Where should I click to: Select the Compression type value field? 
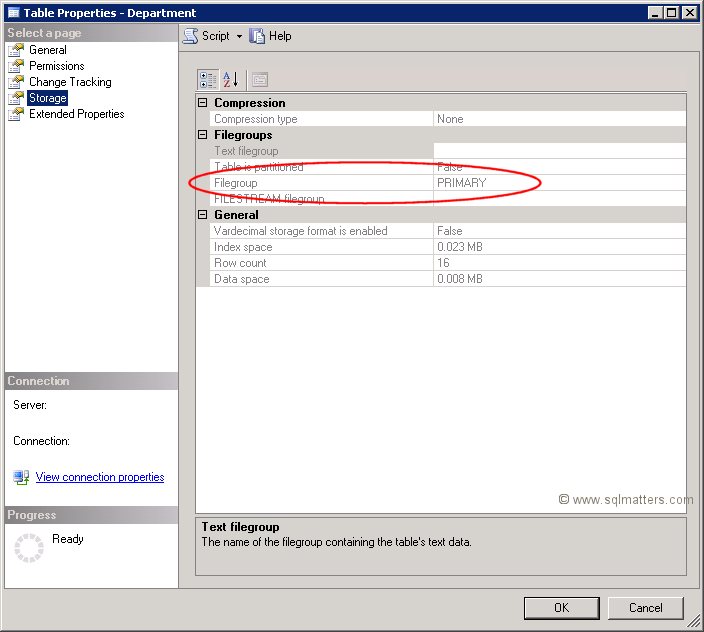[x=560, y=119]
